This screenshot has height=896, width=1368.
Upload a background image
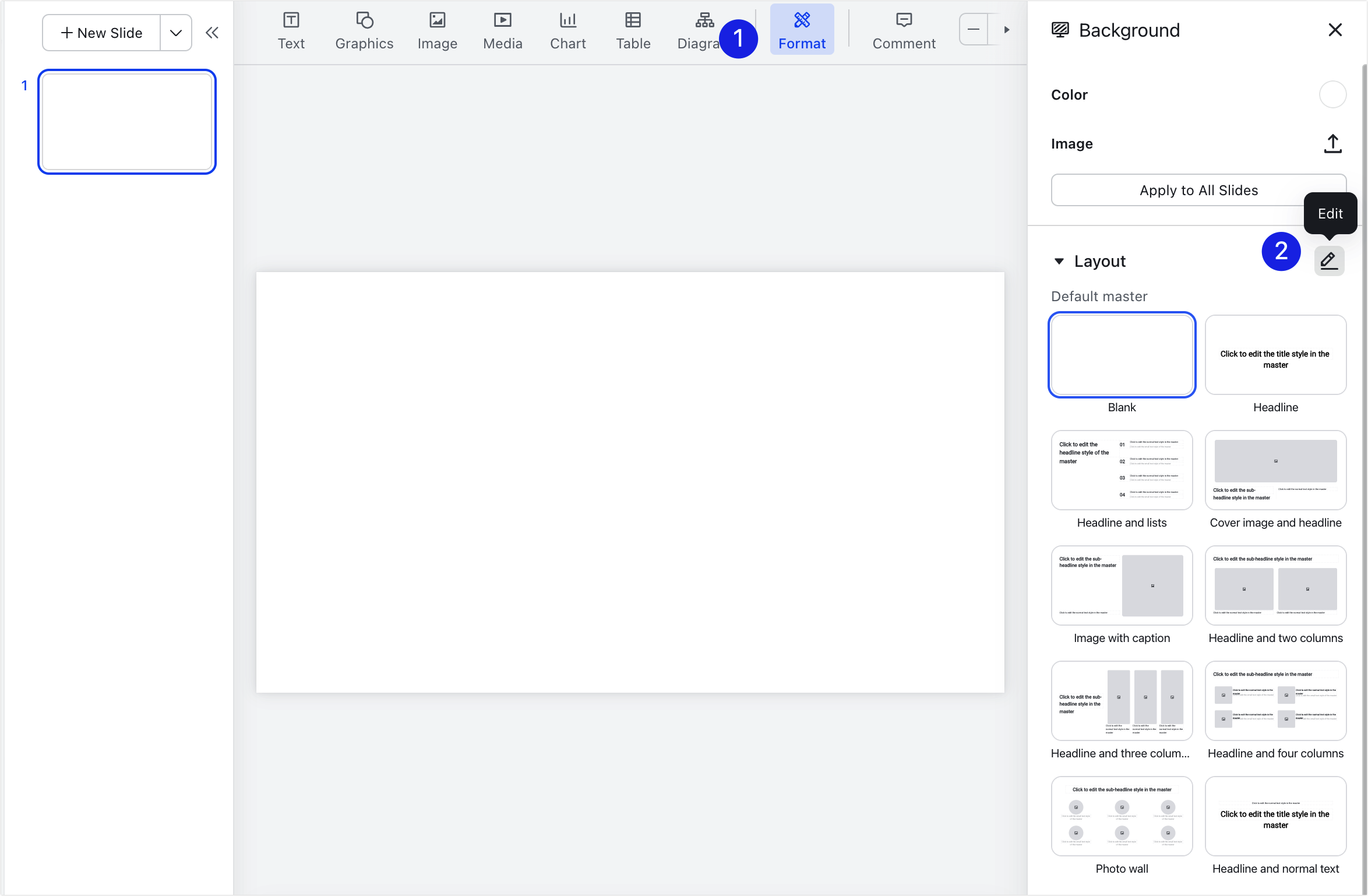[1332, 144]
